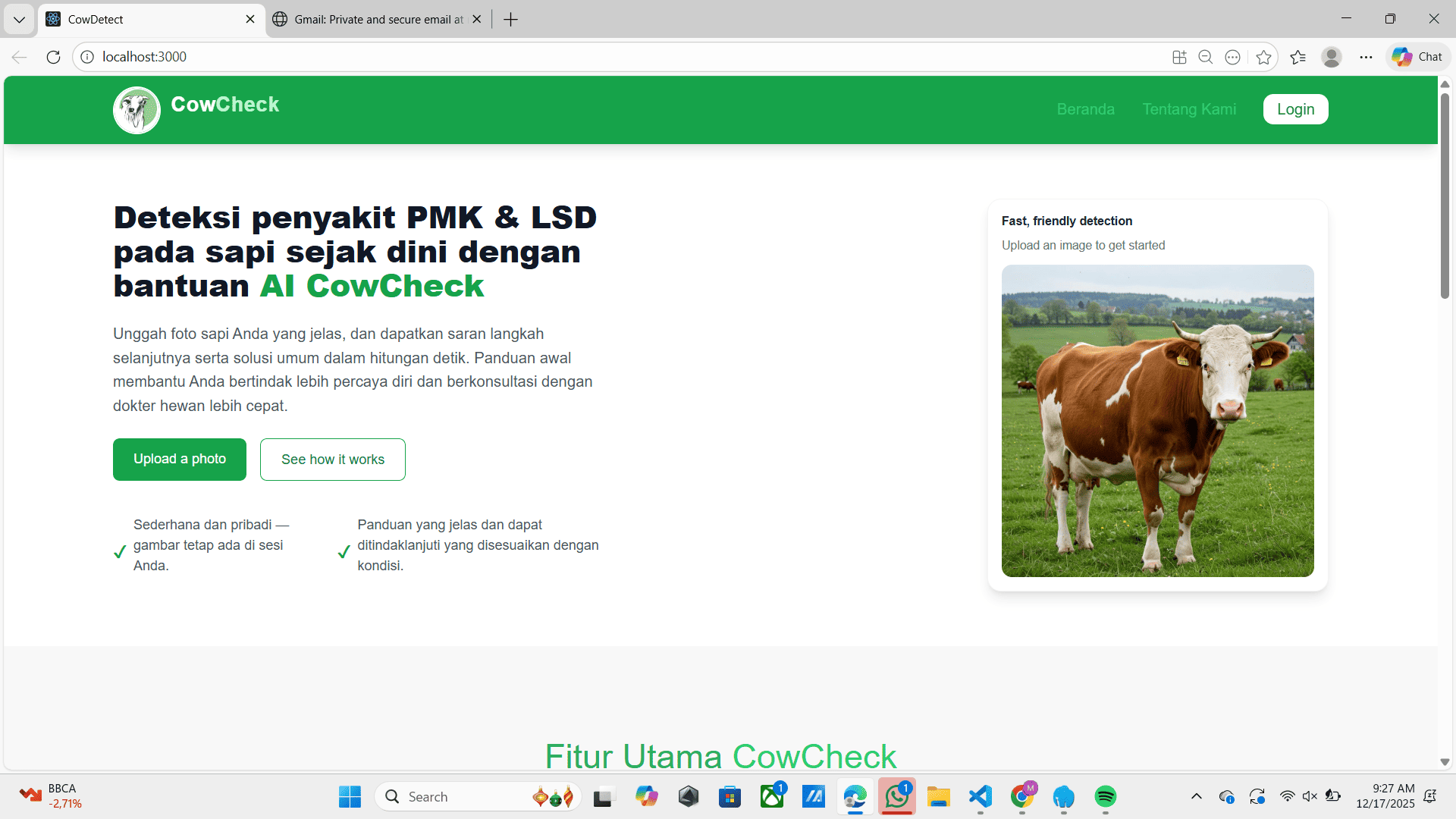The width and height of the screenshot is (1456, 819).
Task: Click the reload page icon
Action: [x=53, y=57]
